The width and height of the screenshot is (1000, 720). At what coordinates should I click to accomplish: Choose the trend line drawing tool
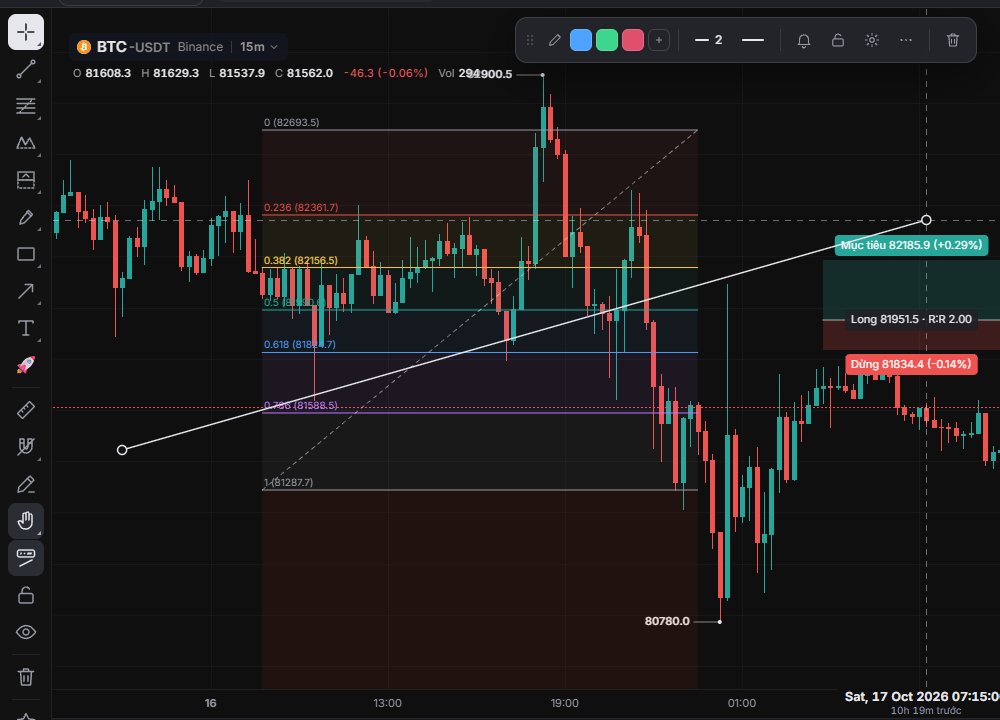coord(26,69)
